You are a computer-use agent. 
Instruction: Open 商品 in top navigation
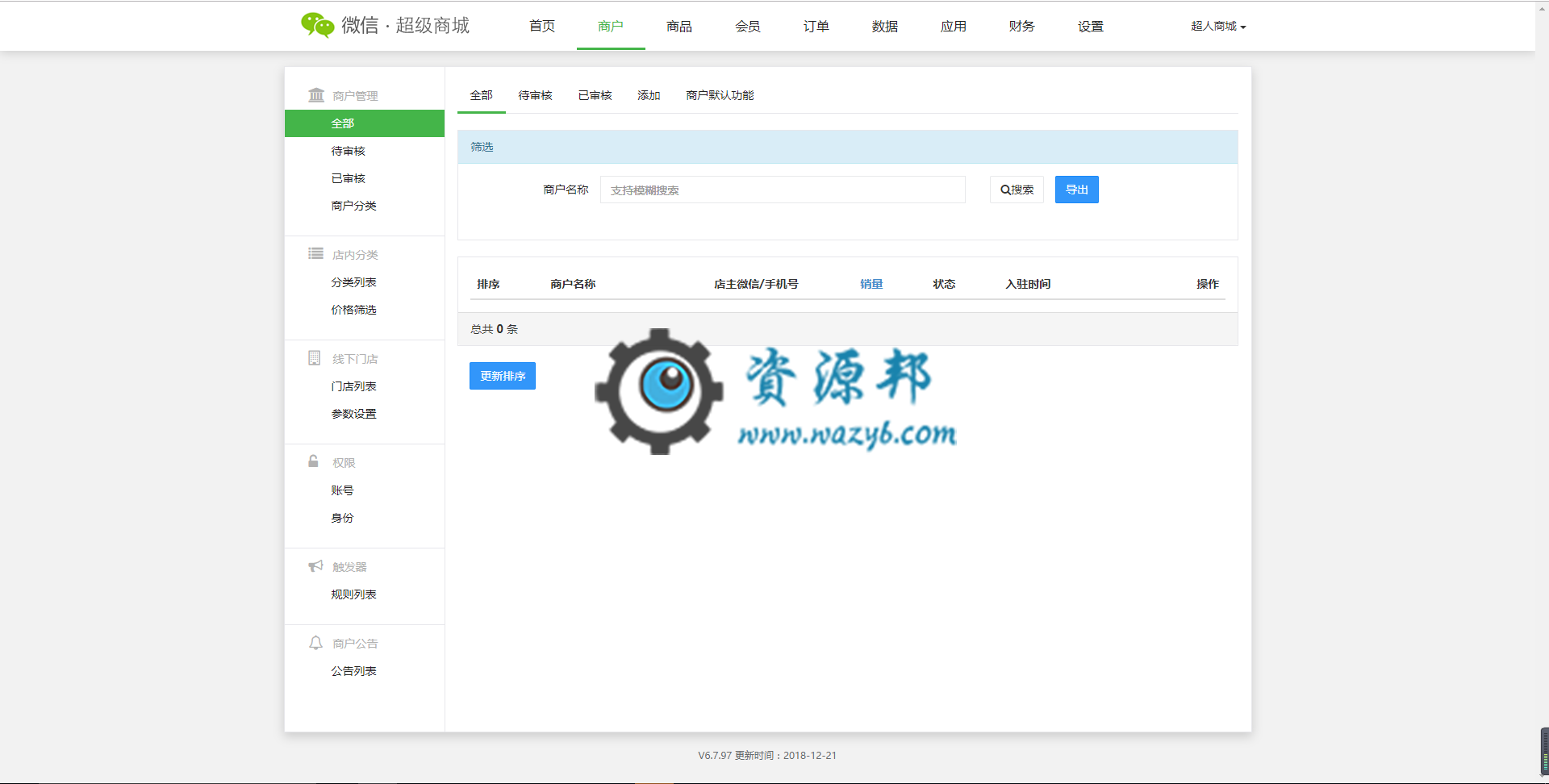point(679,26)
